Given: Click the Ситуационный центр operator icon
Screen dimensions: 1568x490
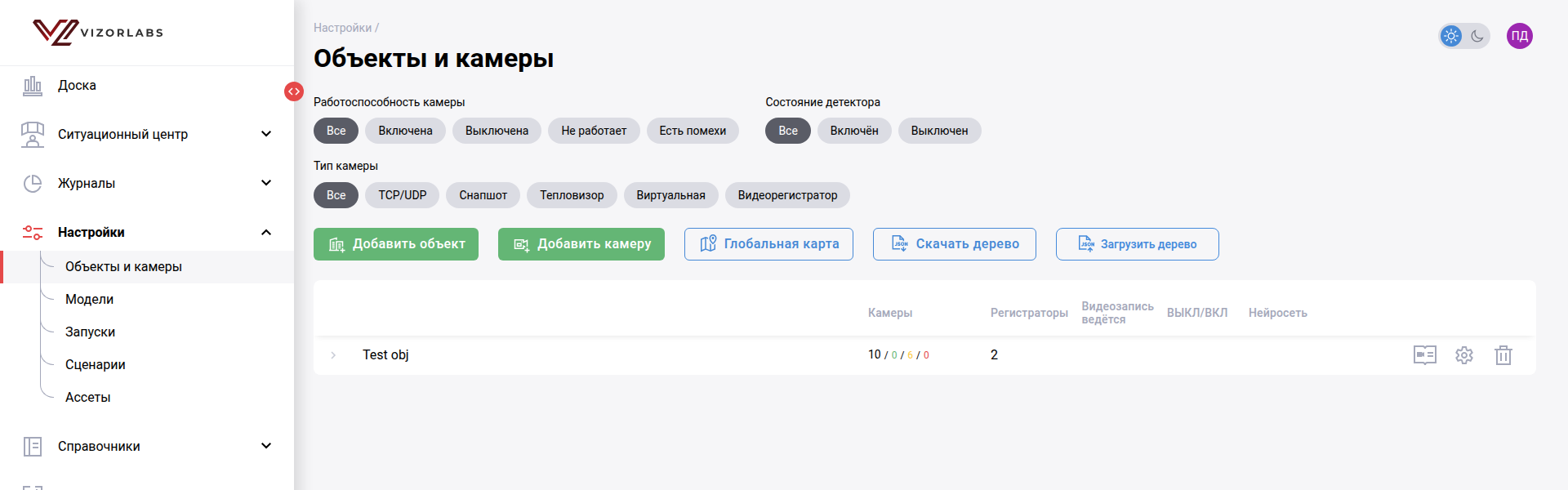Looking at the screenshot, I should pyautogui.click(x=33, y=134).
